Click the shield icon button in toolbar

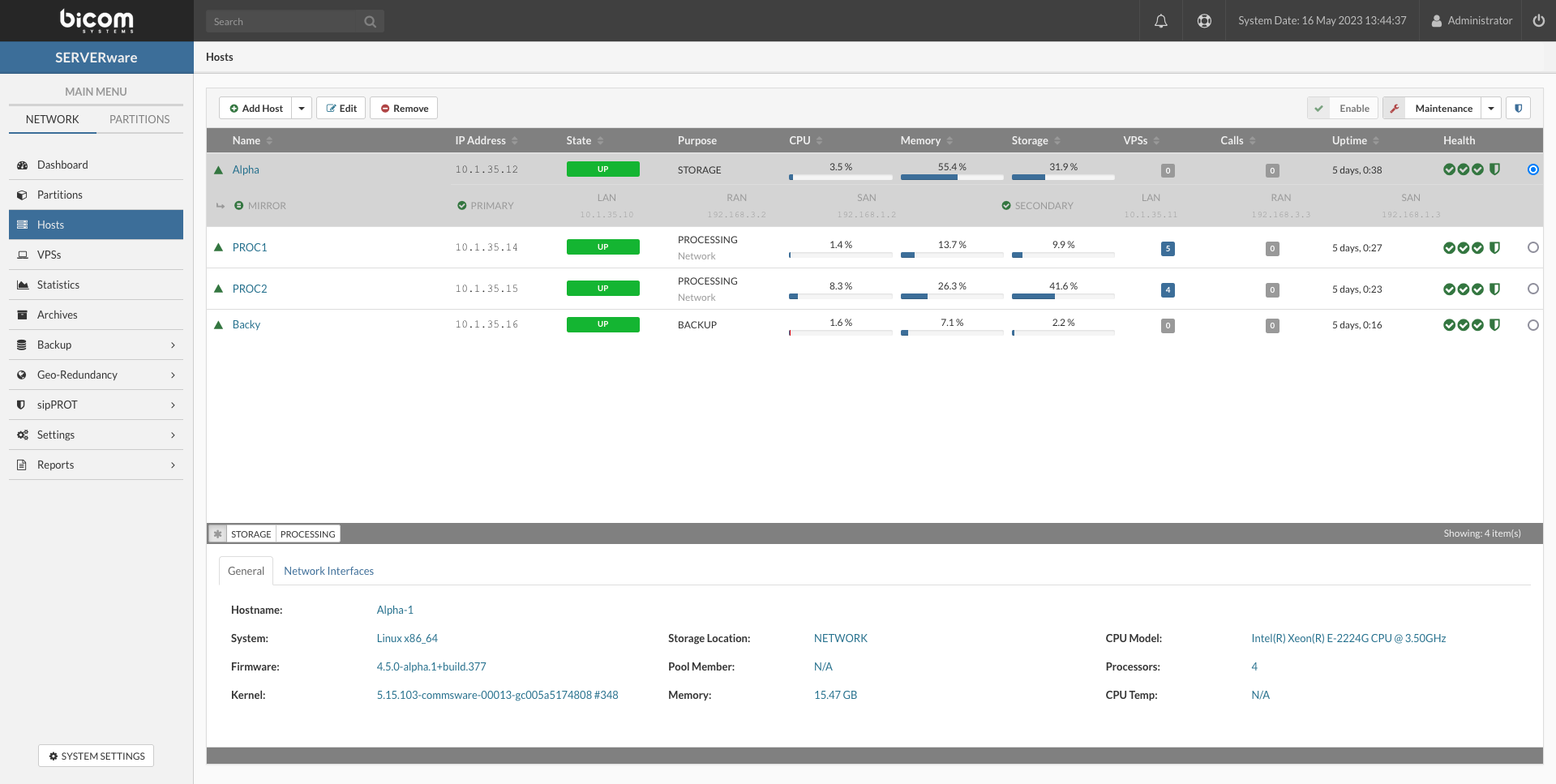(x=1518, y=108)
